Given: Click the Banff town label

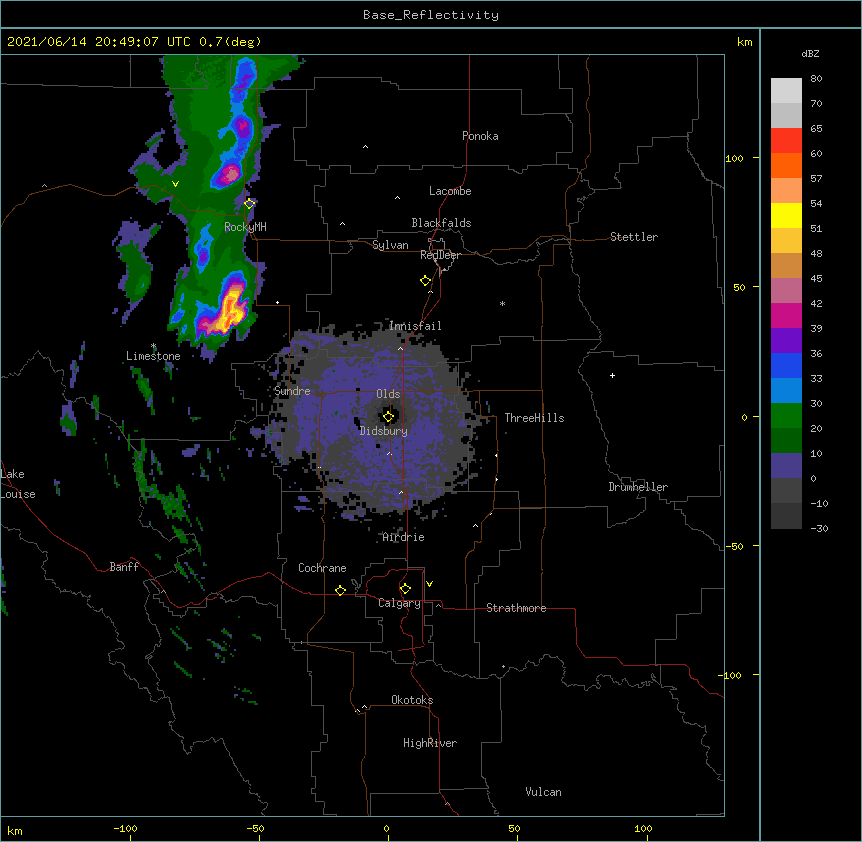Looking at the screenshot, I should [x=124, y=567].
